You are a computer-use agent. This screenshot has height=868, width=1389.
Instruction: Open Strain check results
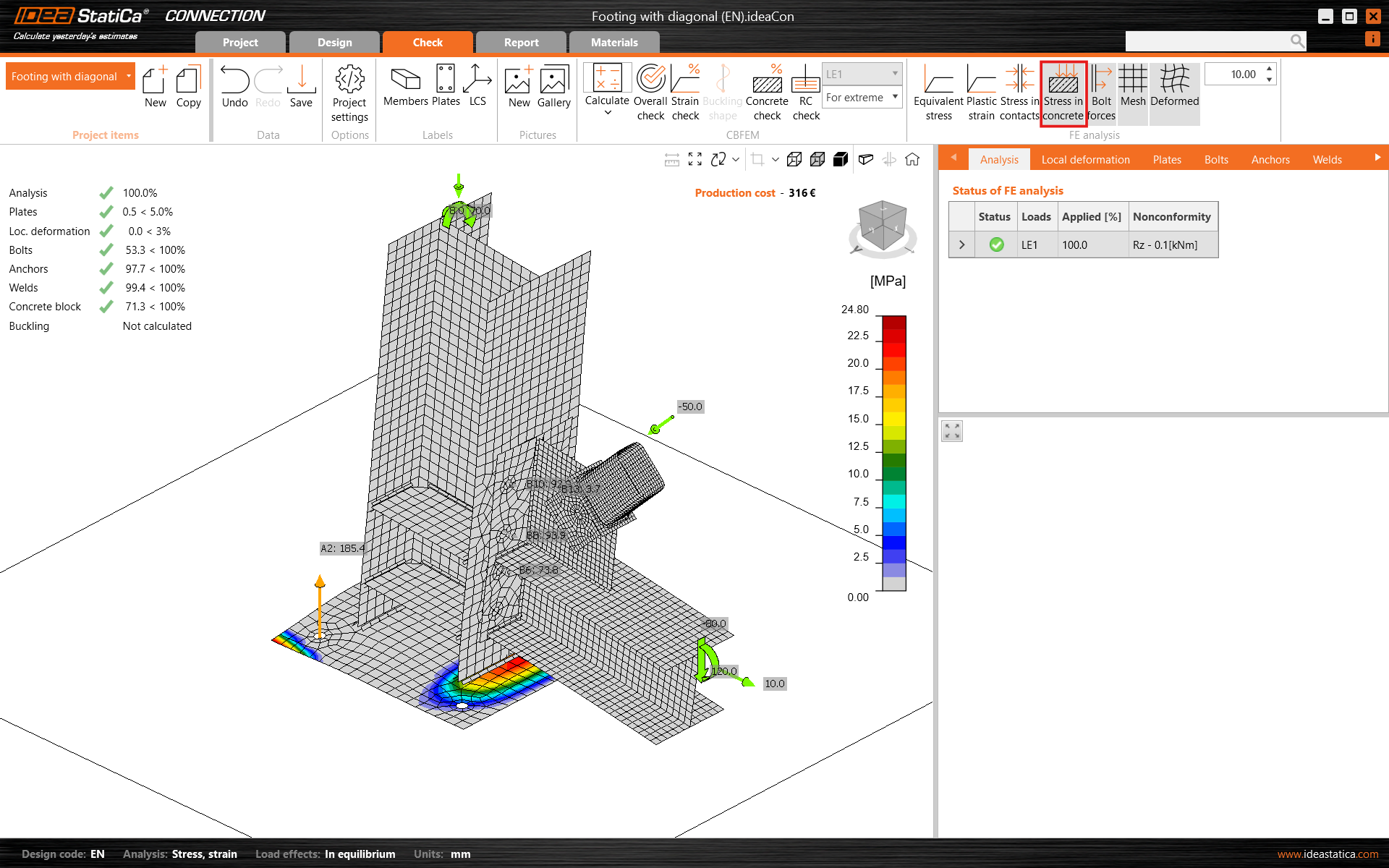tap(685, 93)
